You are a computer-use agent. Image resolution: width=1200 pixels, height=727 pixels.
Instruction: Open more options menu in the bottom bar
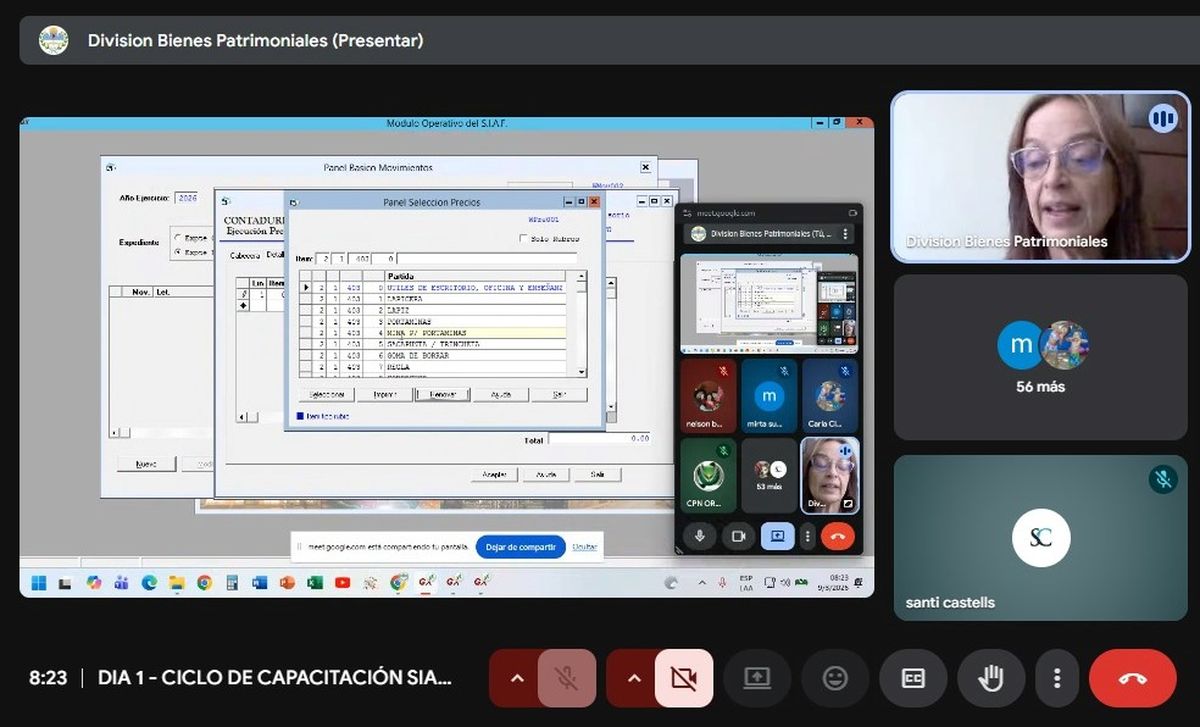click(x=1057, y=679)
